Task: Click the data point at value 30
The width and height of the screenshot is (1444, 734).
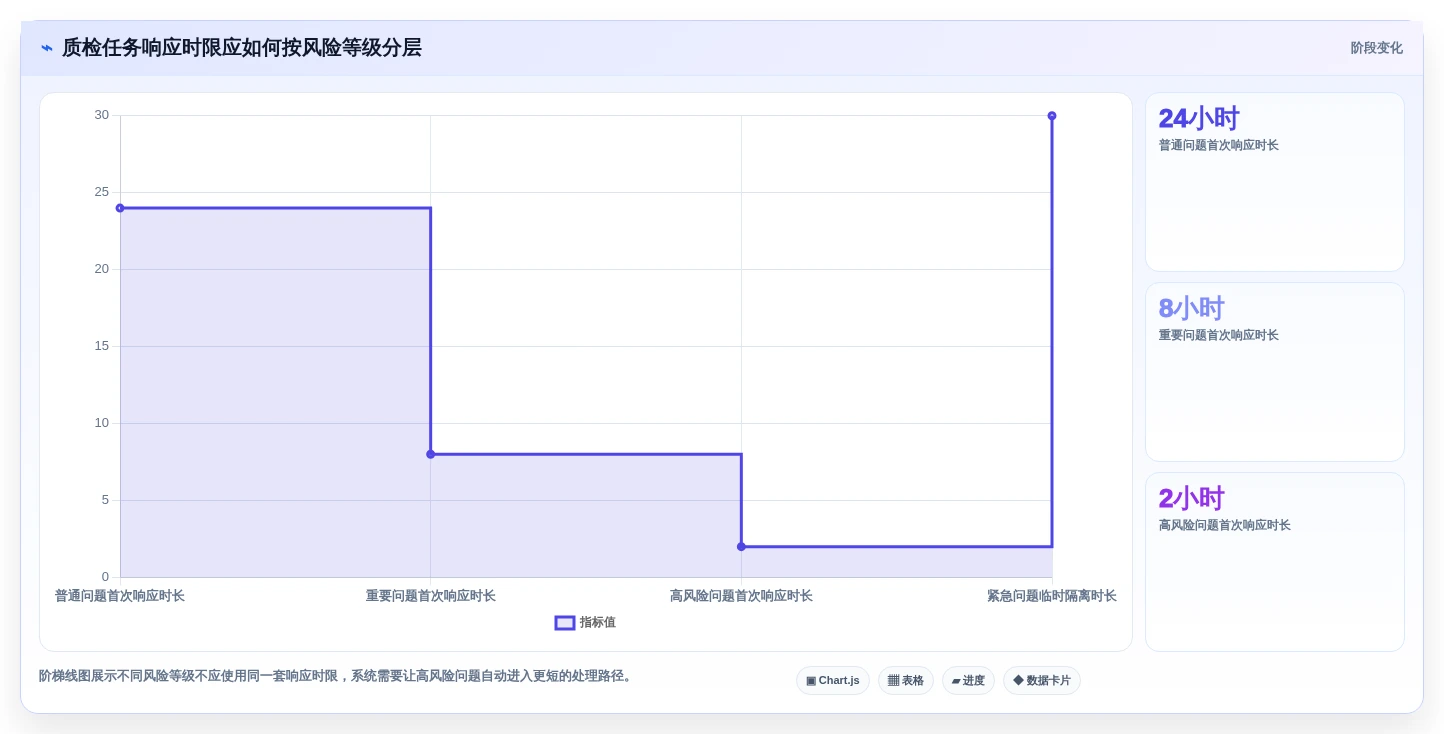Action: (1052, 116)
